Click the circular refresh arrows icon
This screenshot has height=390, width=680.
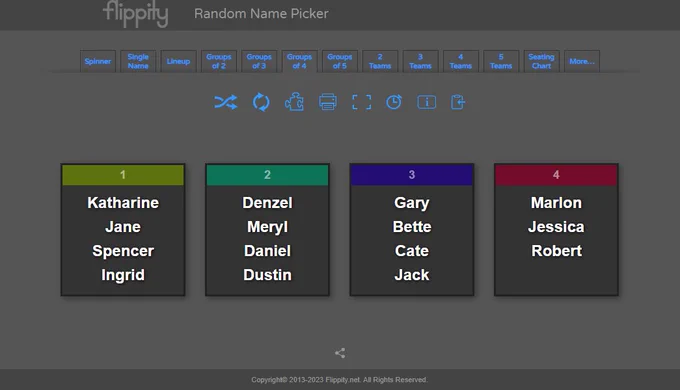pos(261,102)
